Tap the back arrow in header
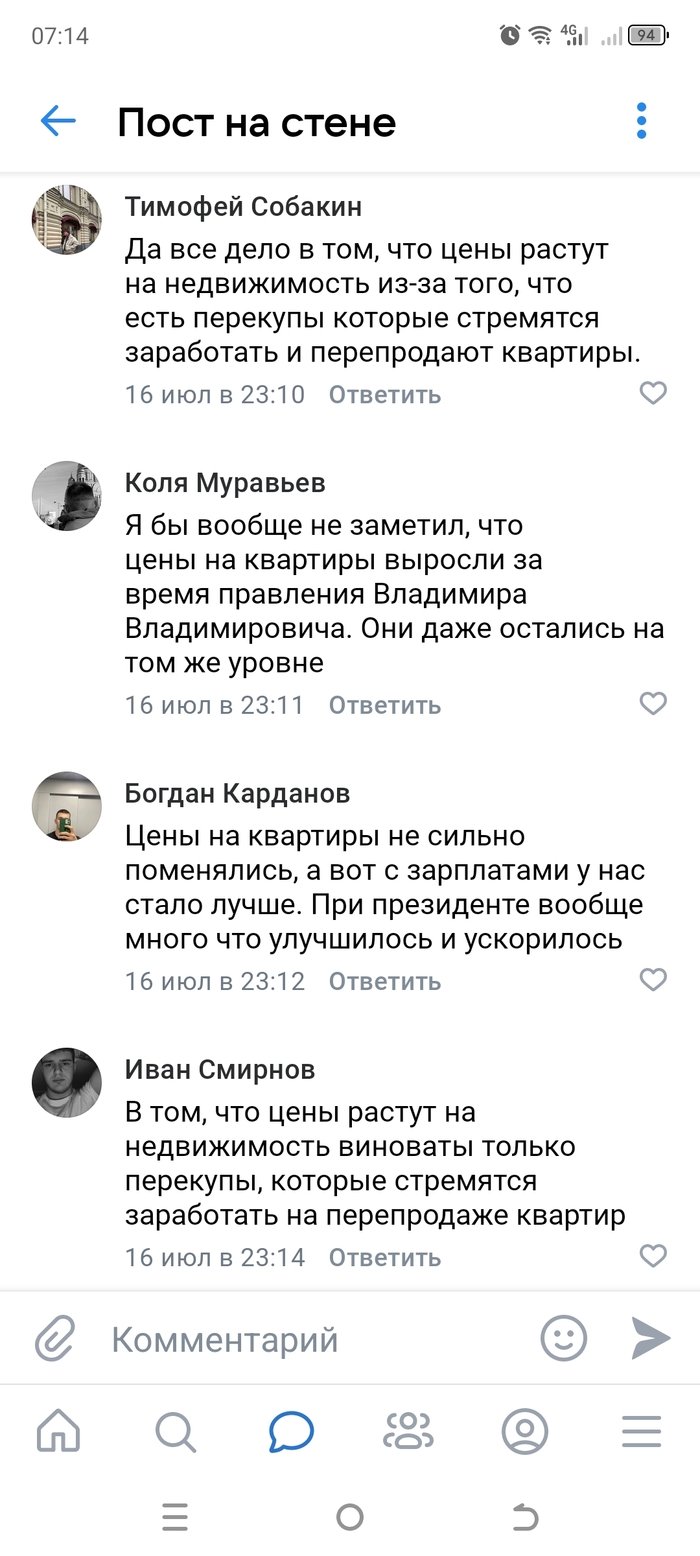 point(58,122)
